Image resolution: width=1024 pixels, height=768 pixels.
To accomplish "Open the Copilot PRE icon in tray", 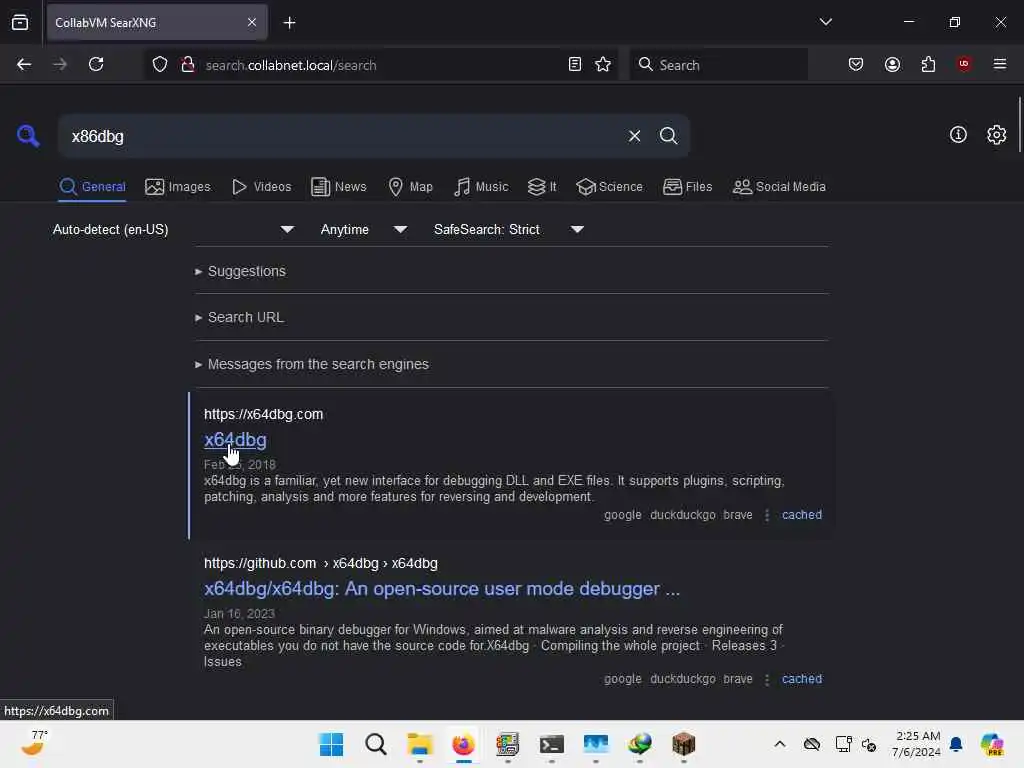I will (992, 744).
